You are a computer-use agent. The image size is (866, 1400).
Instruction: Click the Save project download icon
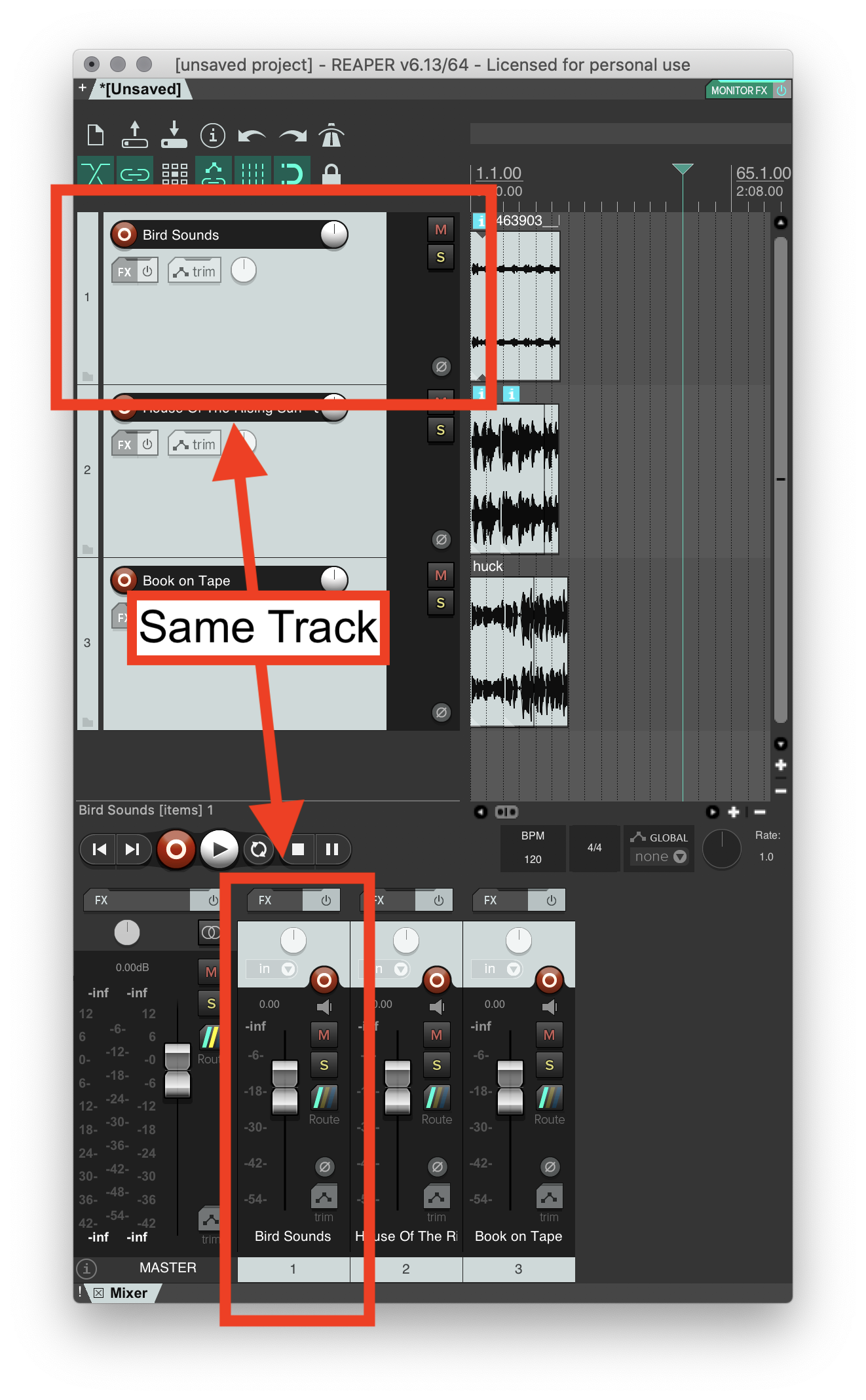(x=174, y=134)
